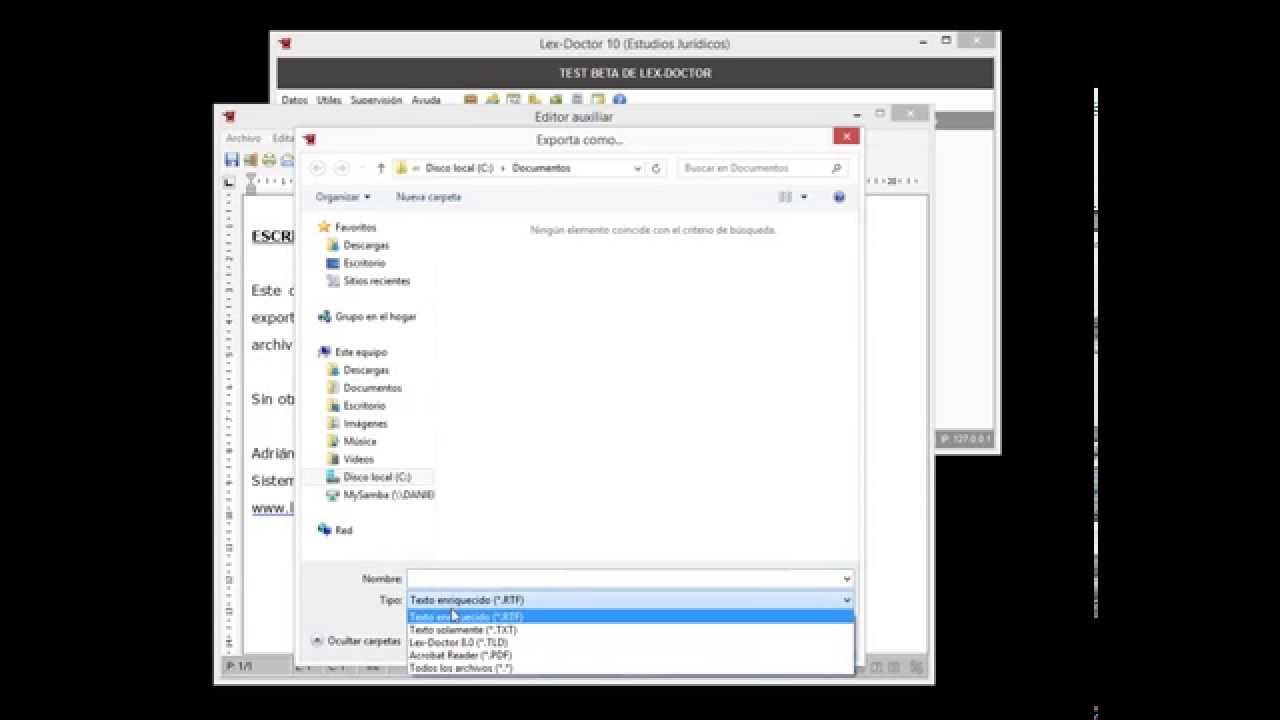Image resolution: width=1280 pixels, height=720 pixels.
Task: Open Documentos under Este equipo
Action: point(364,388)
